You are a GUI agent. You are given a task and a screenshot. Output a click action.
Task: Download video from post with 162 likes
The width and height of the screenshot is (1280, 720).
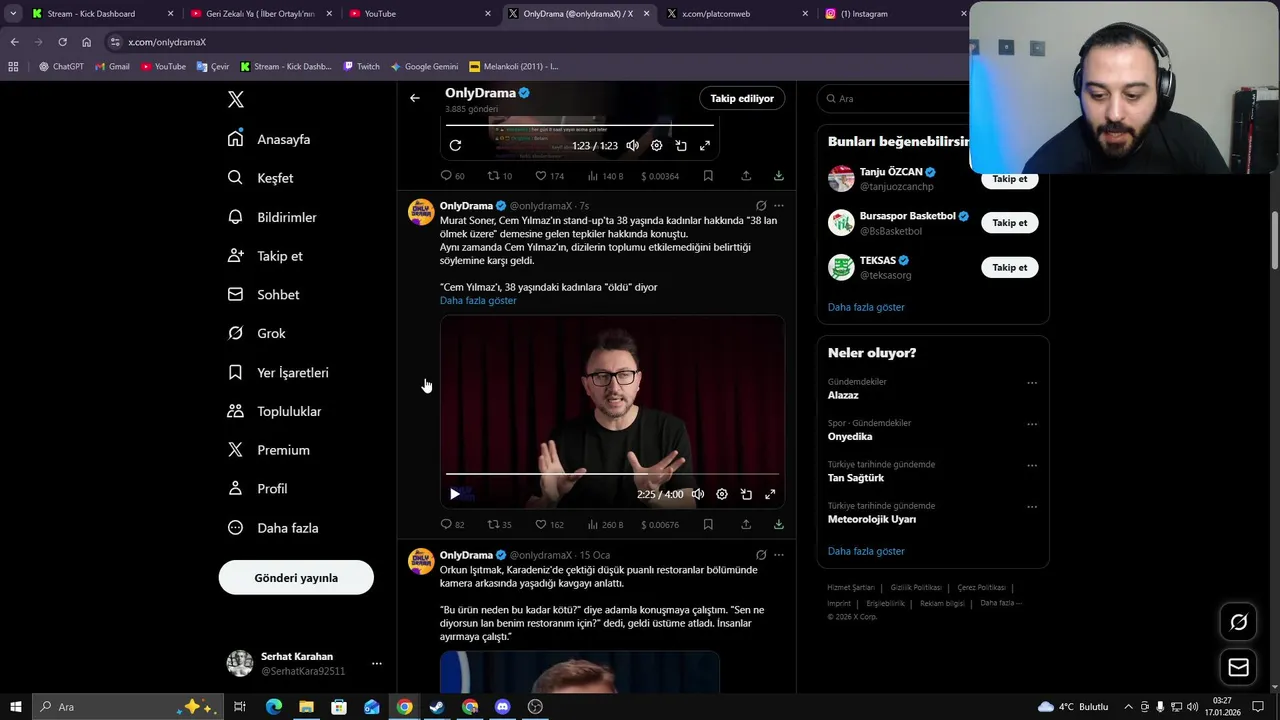click(x=778, y=524)
